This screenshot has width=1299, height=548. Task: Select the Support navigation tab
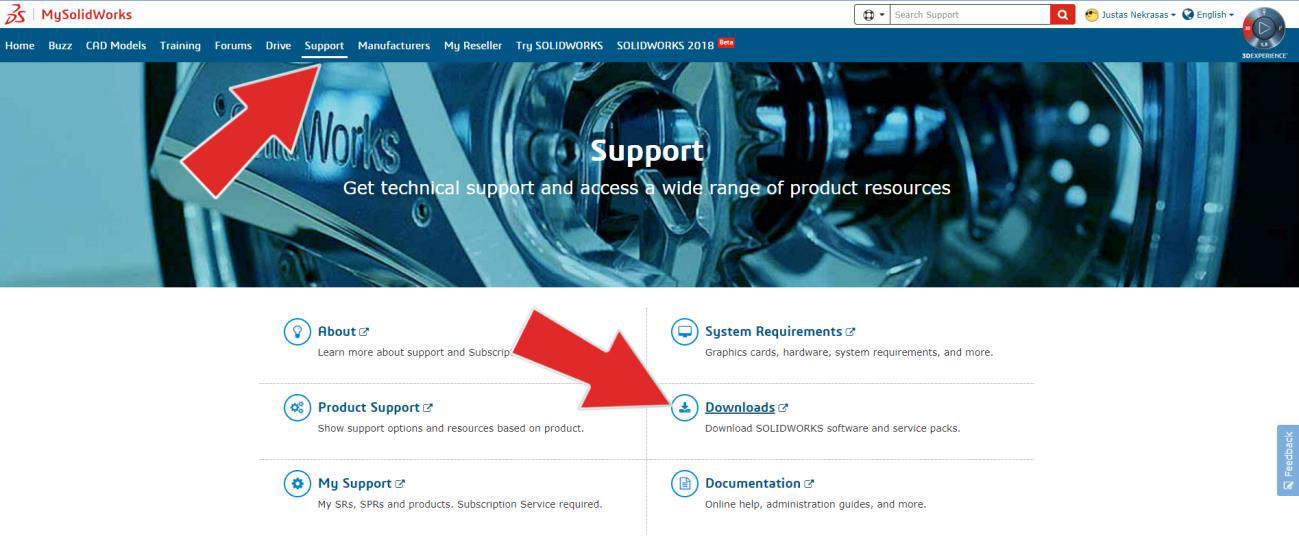[324, 46]
